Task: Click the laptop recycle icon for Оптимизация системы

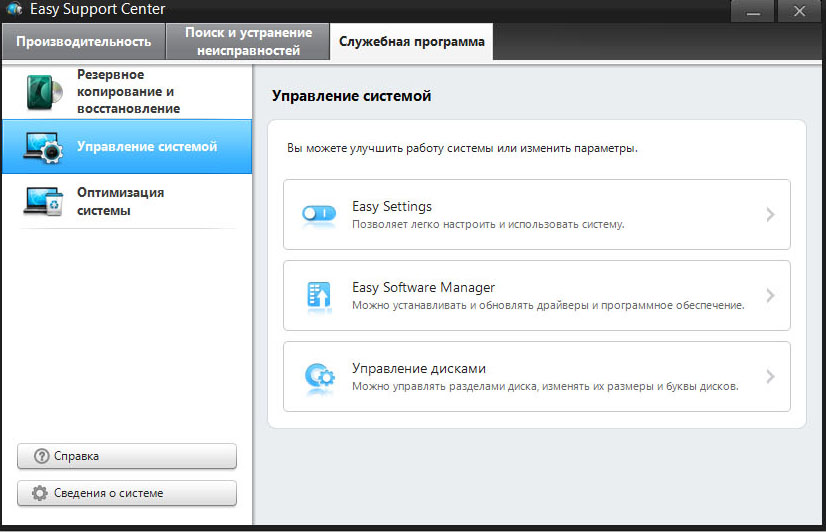Action: tap(43, 201)
